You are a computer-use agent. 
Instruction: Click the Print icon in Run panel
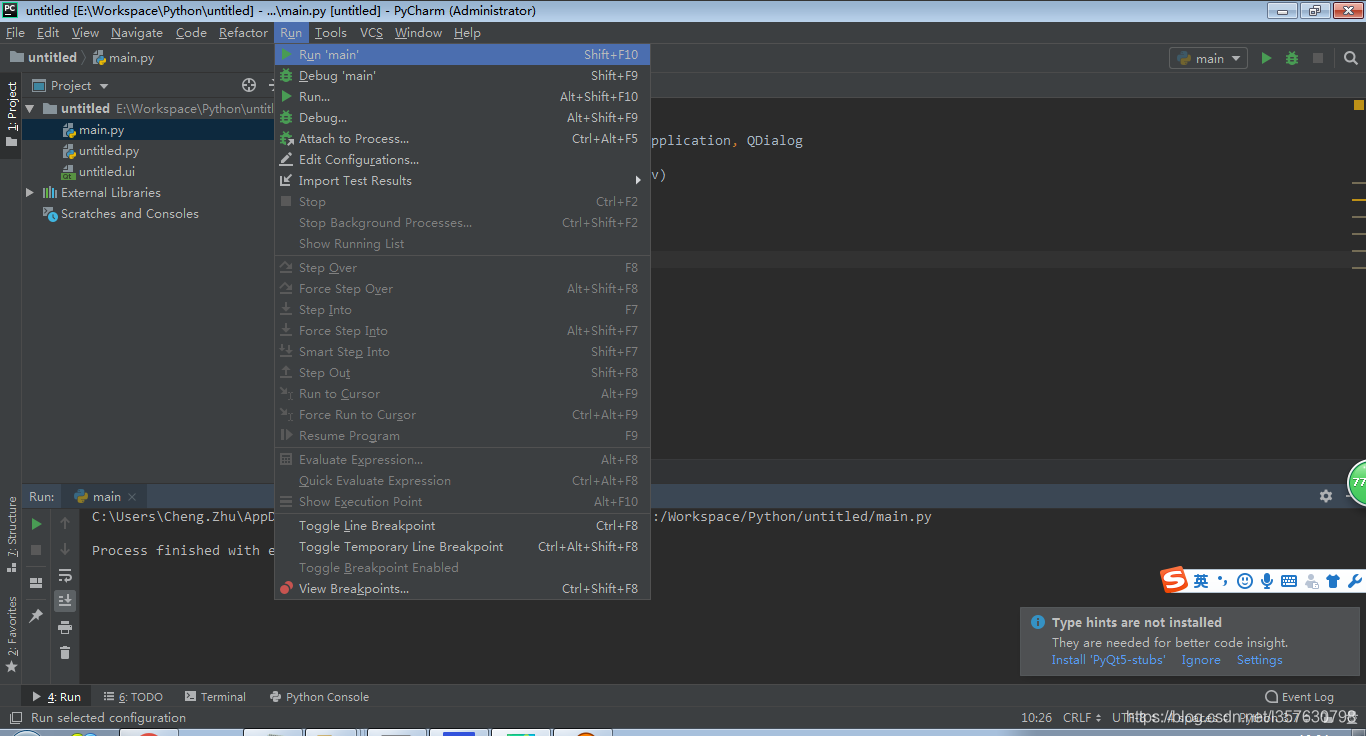(65, 627)
